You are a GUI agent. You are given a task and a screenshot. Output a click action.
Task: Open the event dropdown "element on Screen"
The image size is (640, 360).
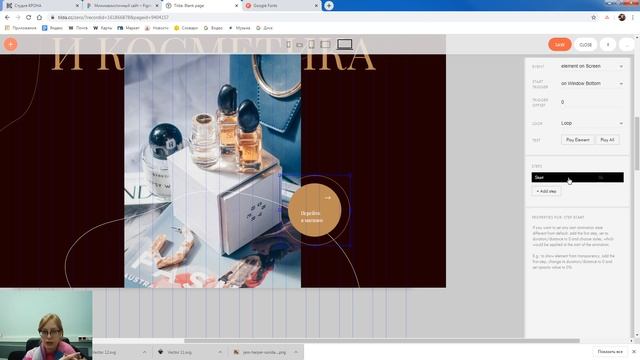tap(592, 66)
